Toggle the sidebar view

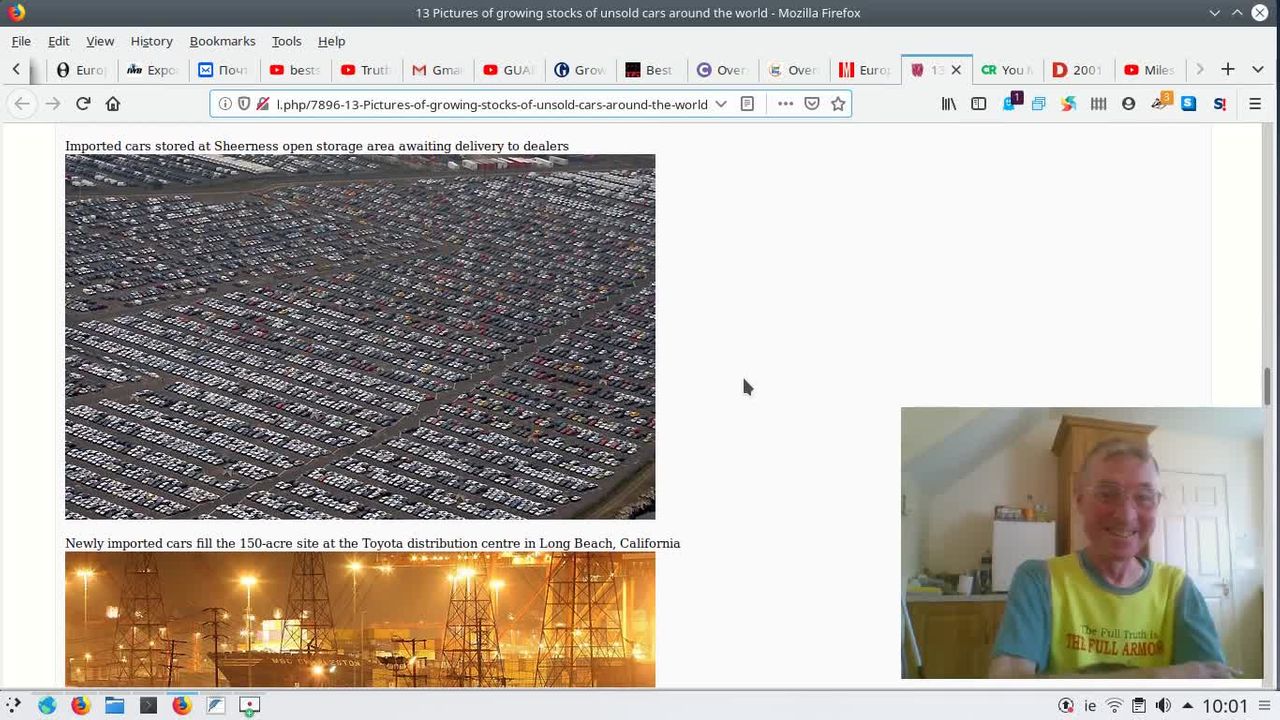click(979, 104)
